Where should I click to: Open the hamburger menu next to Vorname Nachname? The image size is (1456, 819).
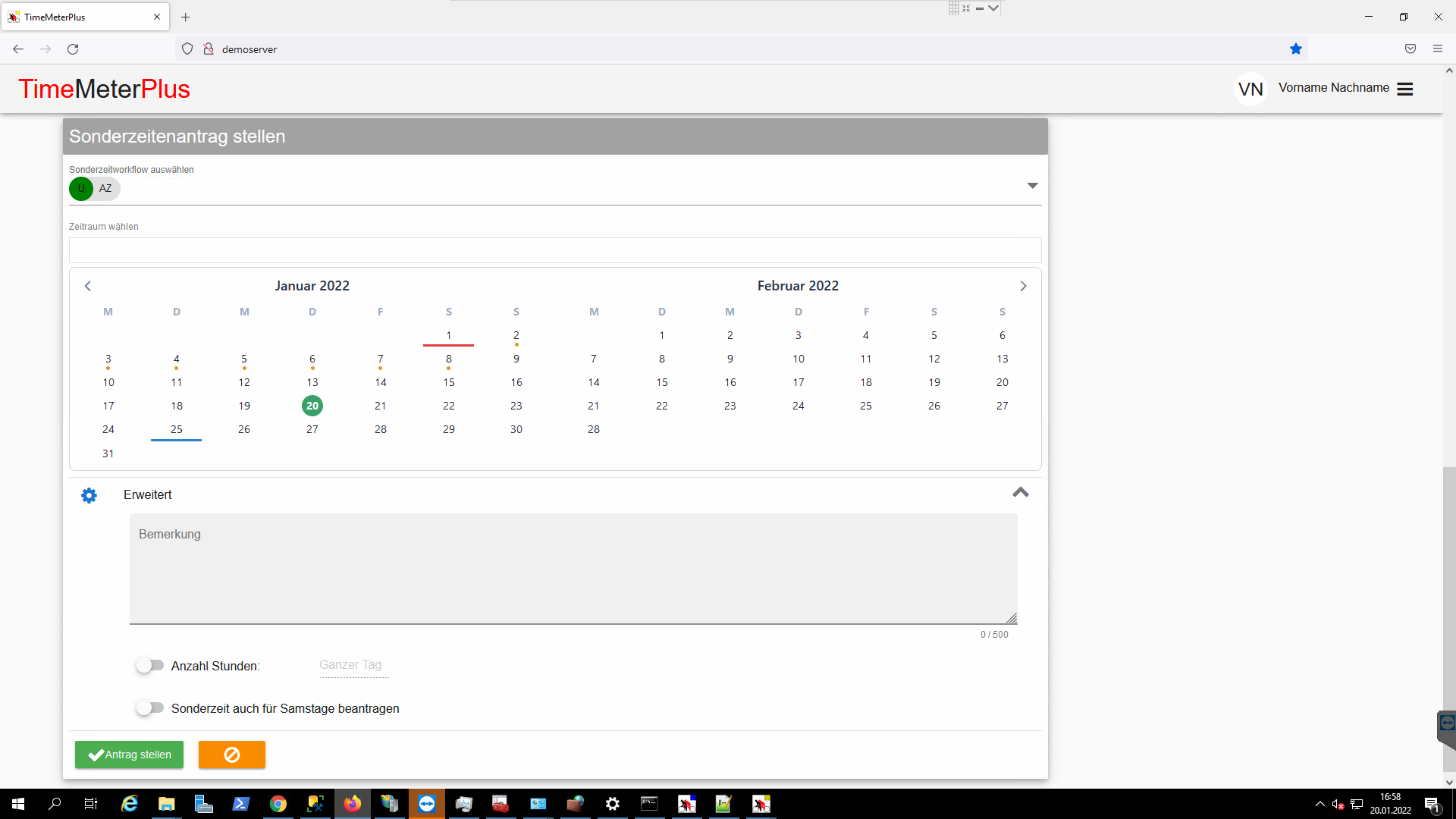tap(1404, 89)
